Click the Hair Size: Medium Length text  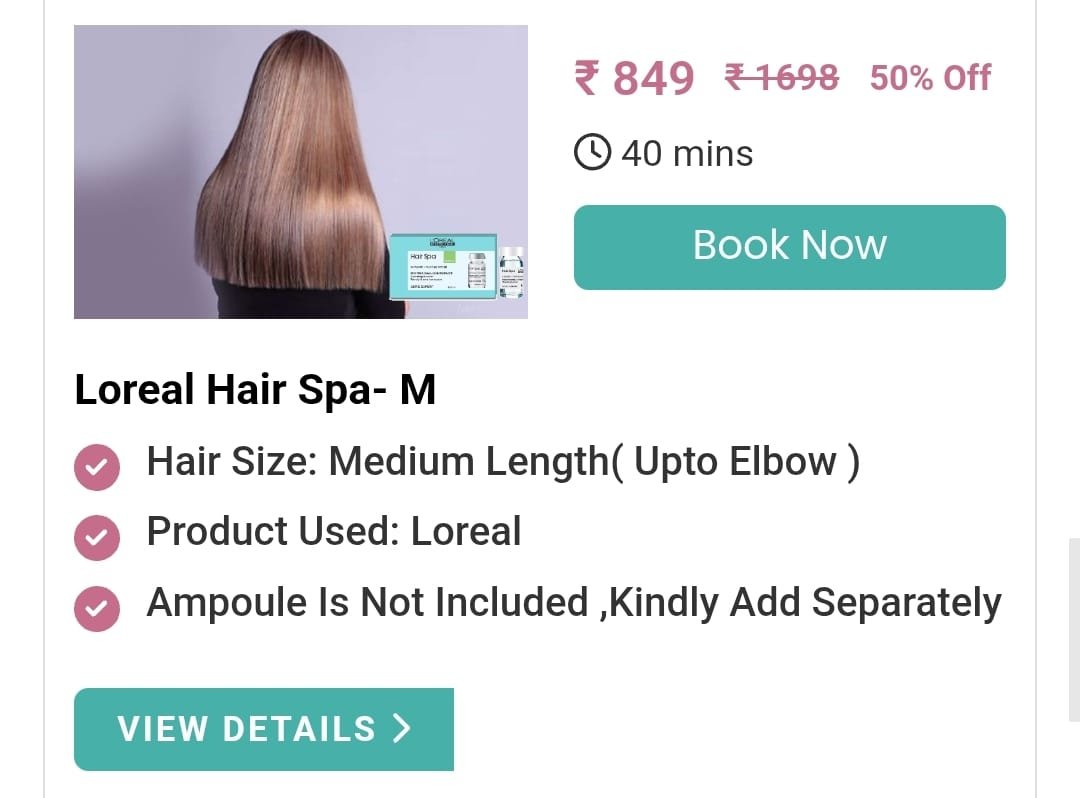[x=503, y=461]
